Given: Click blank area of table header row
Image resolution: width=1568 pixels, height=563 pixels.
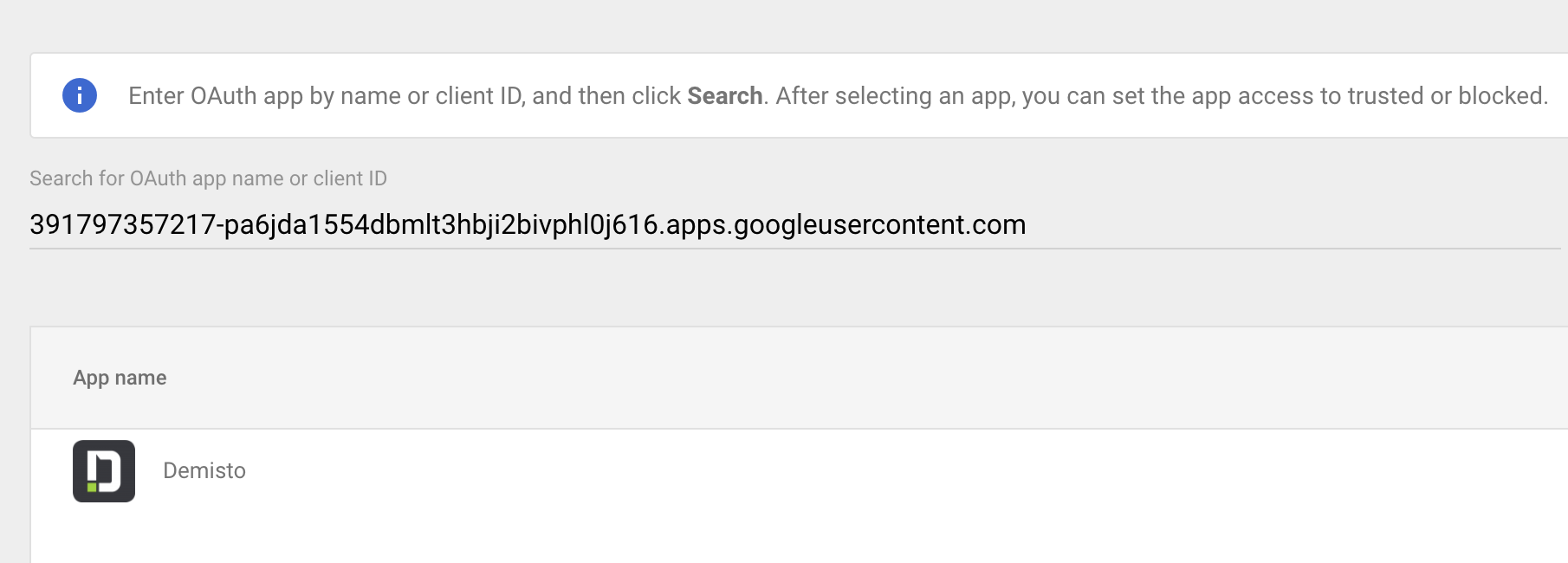Looking at the screenshot, I should click(x=866, y=378).
